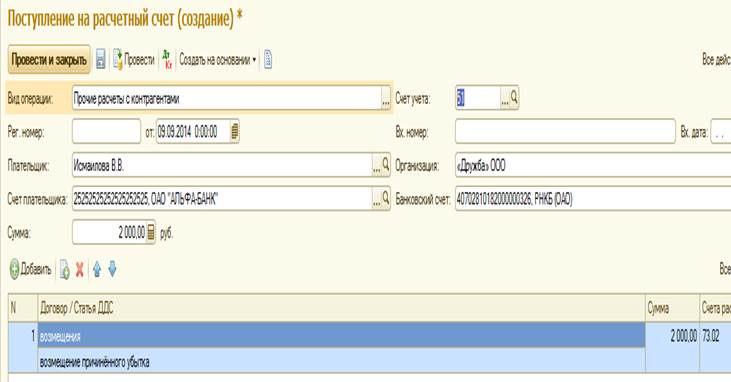The height and width of the screenshot is (382, 731).
Task: Click the "Добавить" button above the table
Action: [x=31, y=269]
